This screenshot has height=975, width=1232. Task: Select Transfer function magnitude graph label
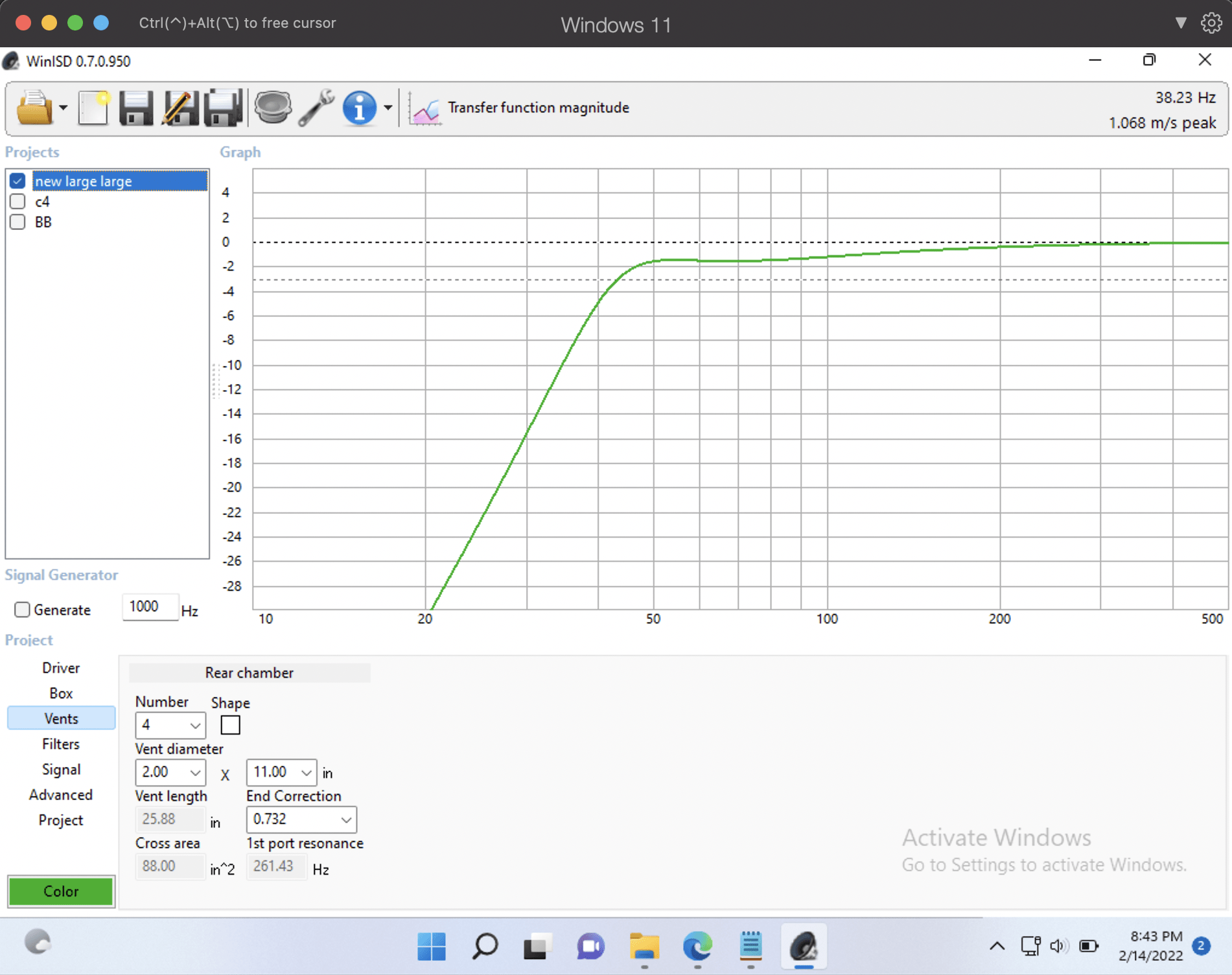(x=538, y=108)
